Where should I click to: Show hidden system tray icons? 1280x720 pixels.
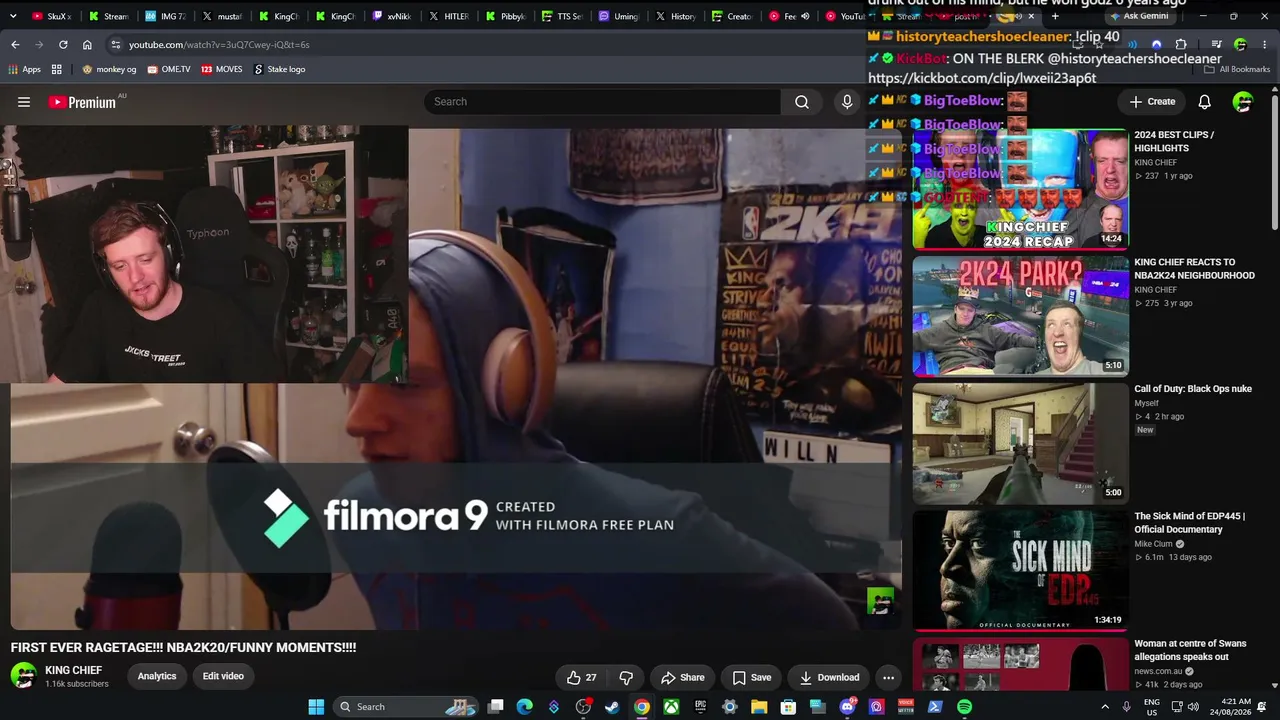tap(1105, 707)
